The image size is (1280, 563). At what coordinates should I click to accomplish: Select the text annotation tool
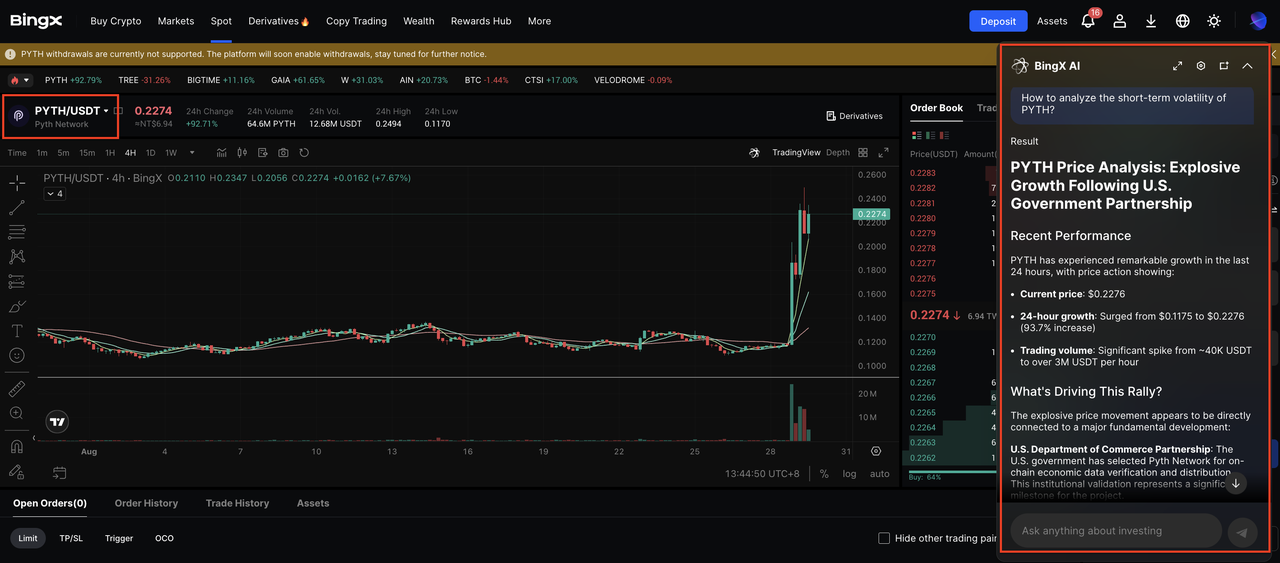17,331
